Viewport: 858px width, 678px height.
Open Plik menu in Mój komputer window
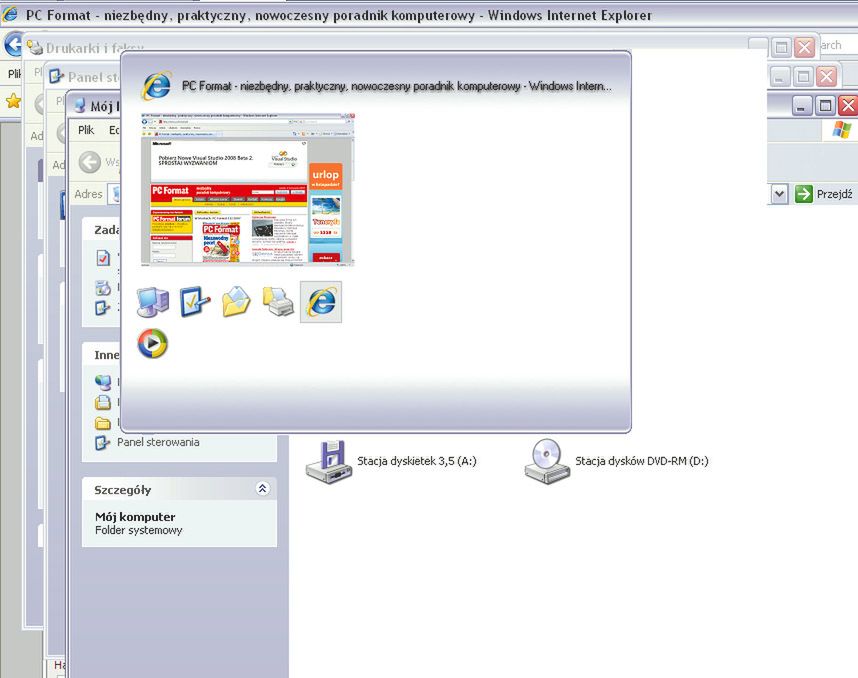[x=86, y=130]
